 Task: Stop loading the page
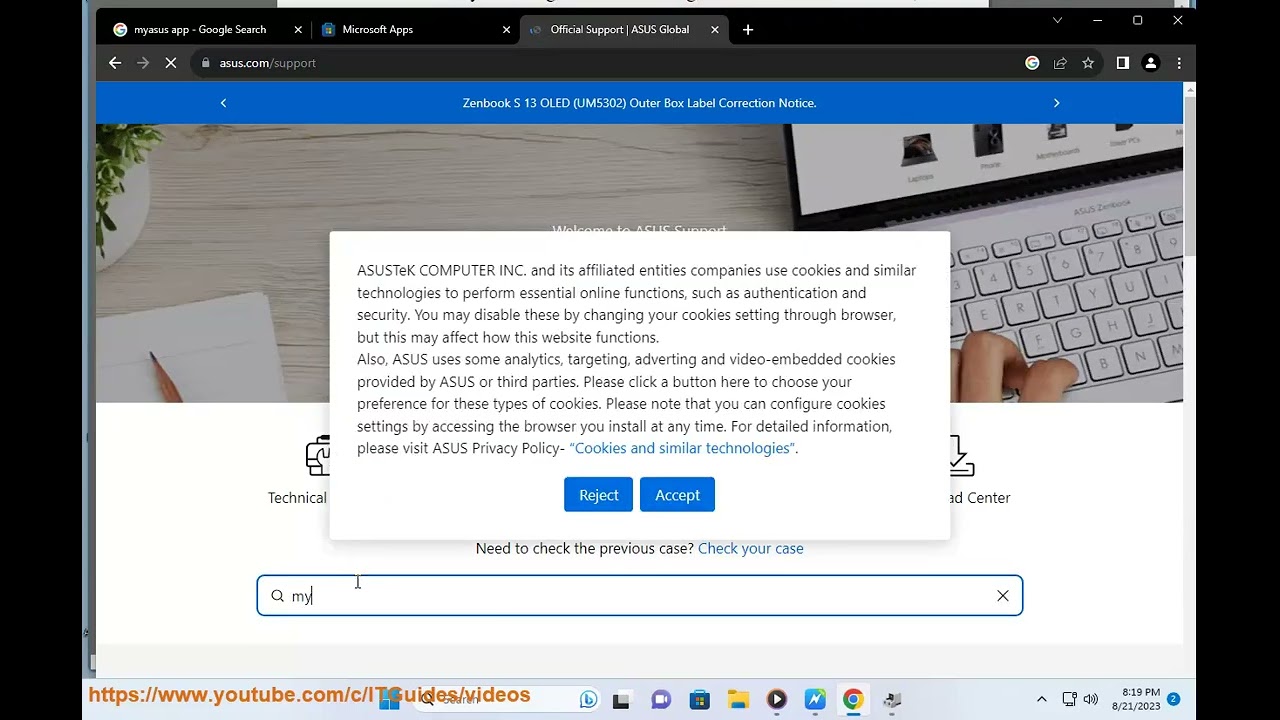pos(171,63)
